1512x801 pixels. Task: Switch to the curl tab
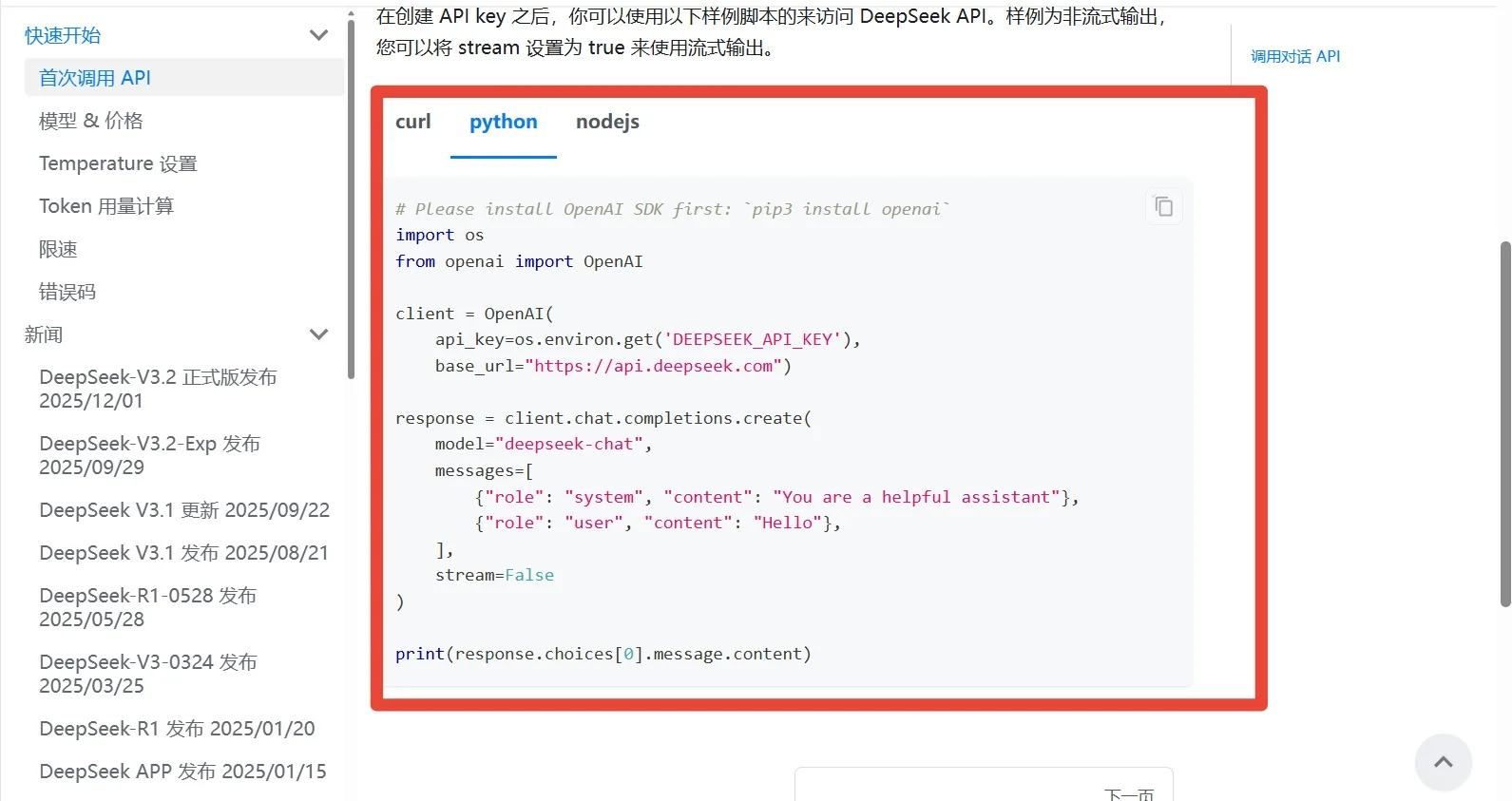[413, 122]
